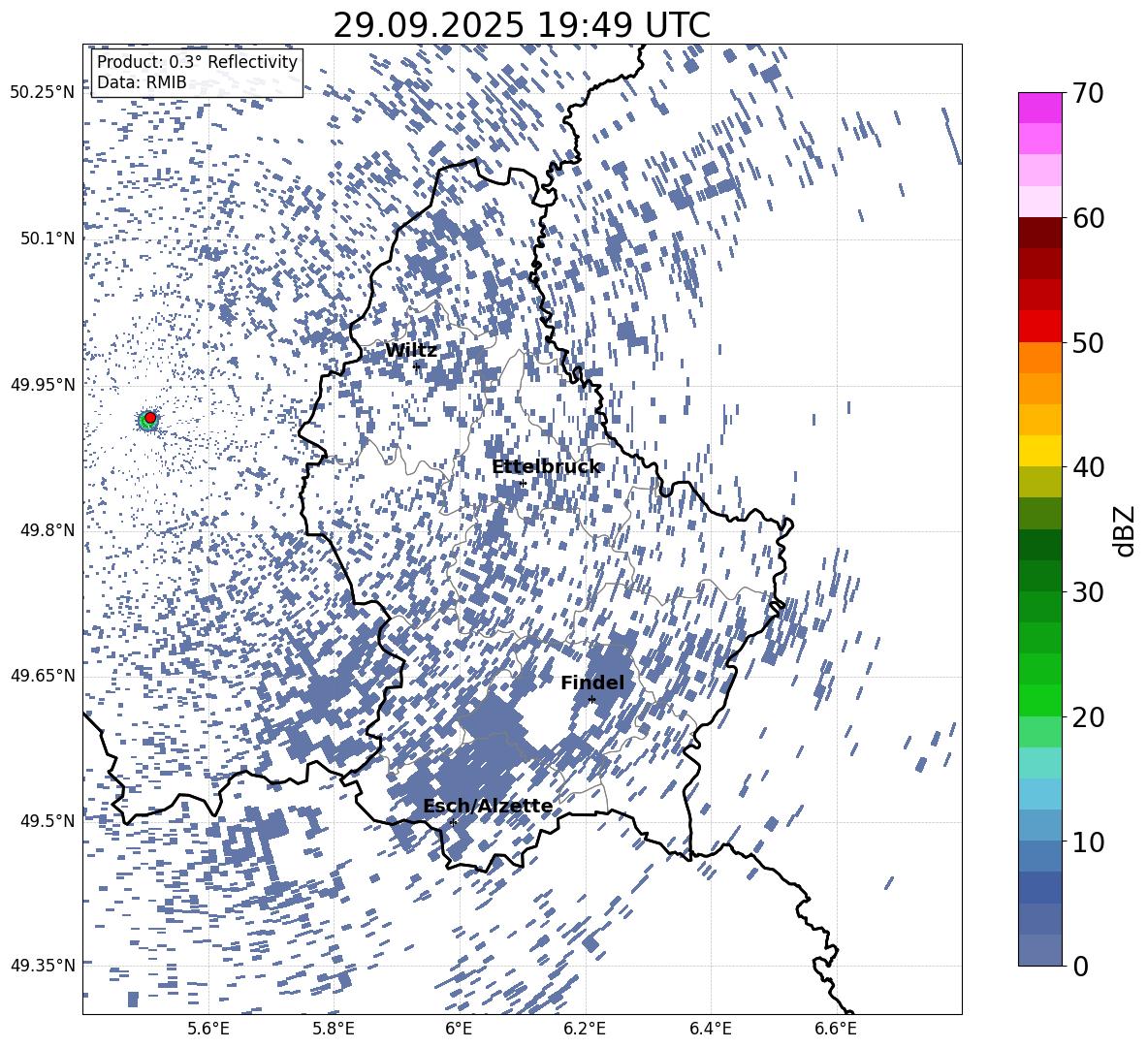Click the 50.25°N latitude label
The image size is (1148, 1048).
[43, 93]
